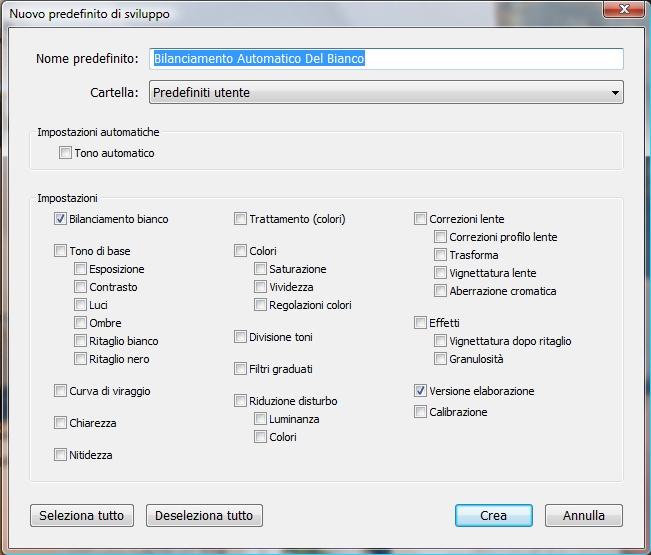The width and height of the screenshot is (651, 555).
Task: Enable the Colori group checkbox above Saturazione
Action: [240, 251]
